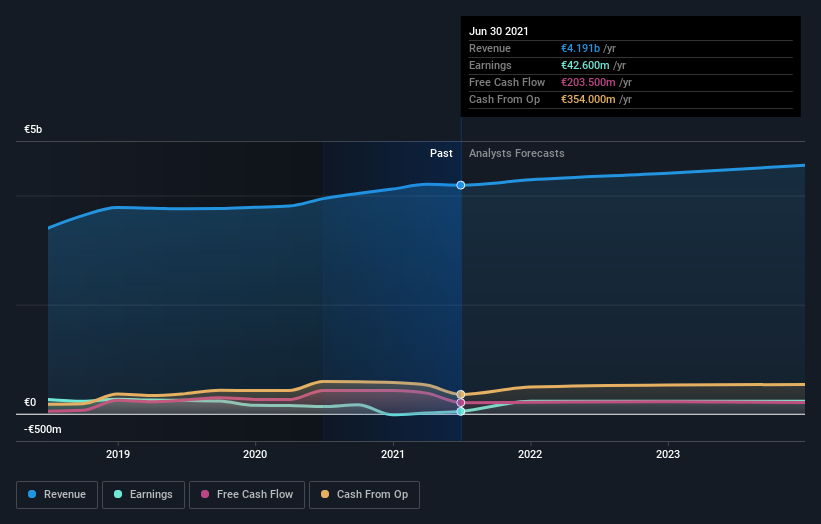Click the €203.500m free cash flow value
Screen dimensions: 821x524
click(x=588, y=82)
